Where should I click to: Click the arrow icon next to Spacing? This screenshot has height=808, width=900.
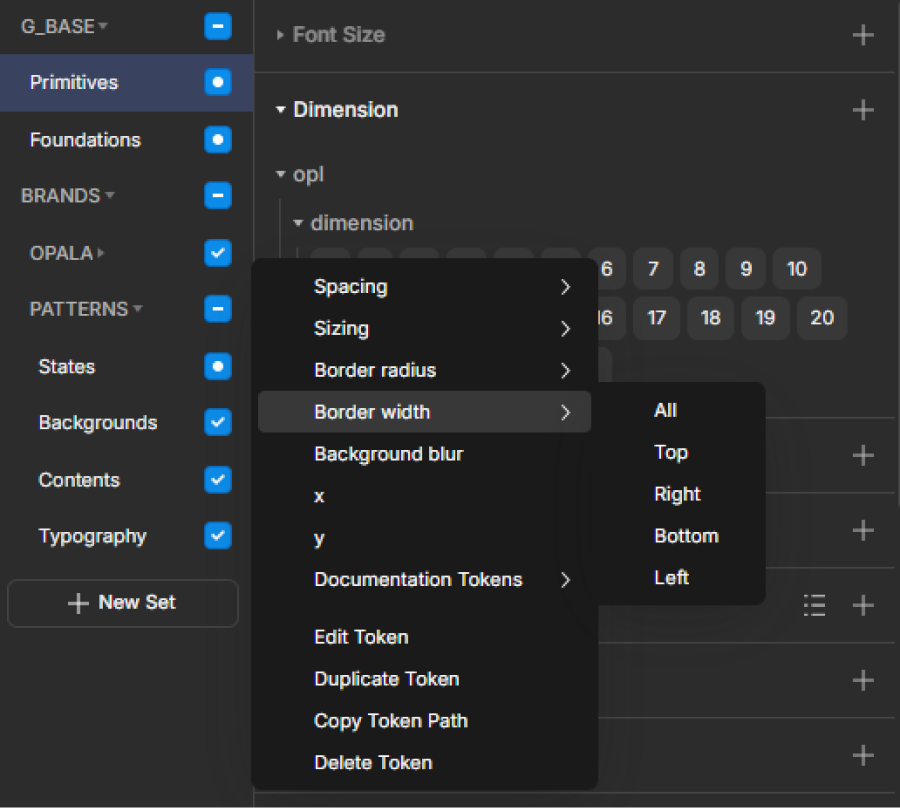coord(565,287)
